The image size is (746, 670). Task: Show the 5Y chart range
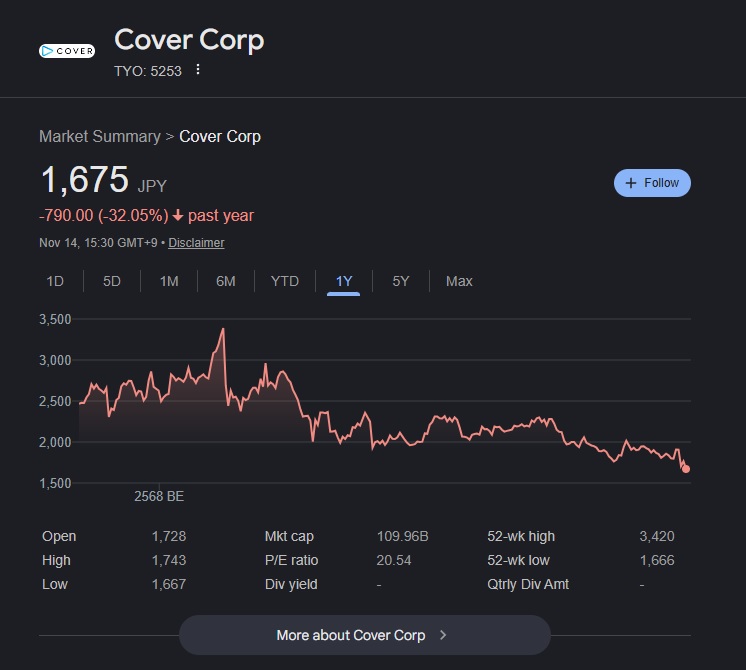pos(401,281)
